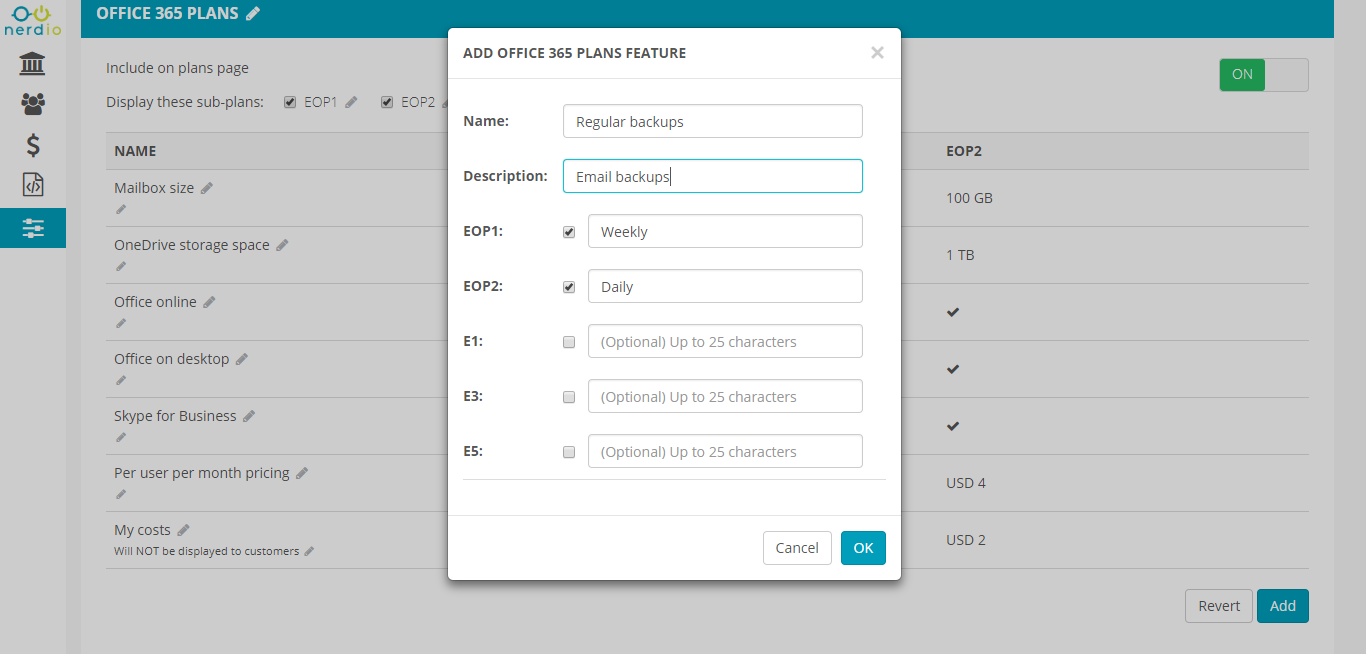
Task: Edit Skype for Business name pencil
Action: pos(249,416)
